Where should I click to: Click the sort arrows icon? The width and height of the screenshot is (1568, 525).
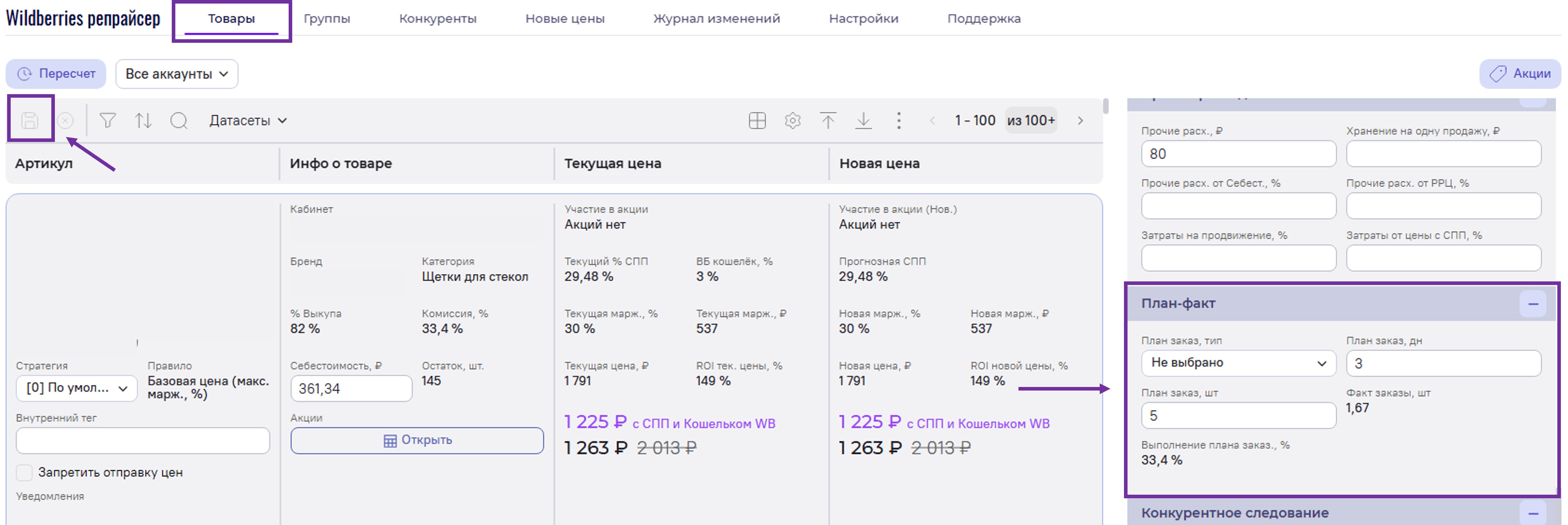tap(144, 121)
